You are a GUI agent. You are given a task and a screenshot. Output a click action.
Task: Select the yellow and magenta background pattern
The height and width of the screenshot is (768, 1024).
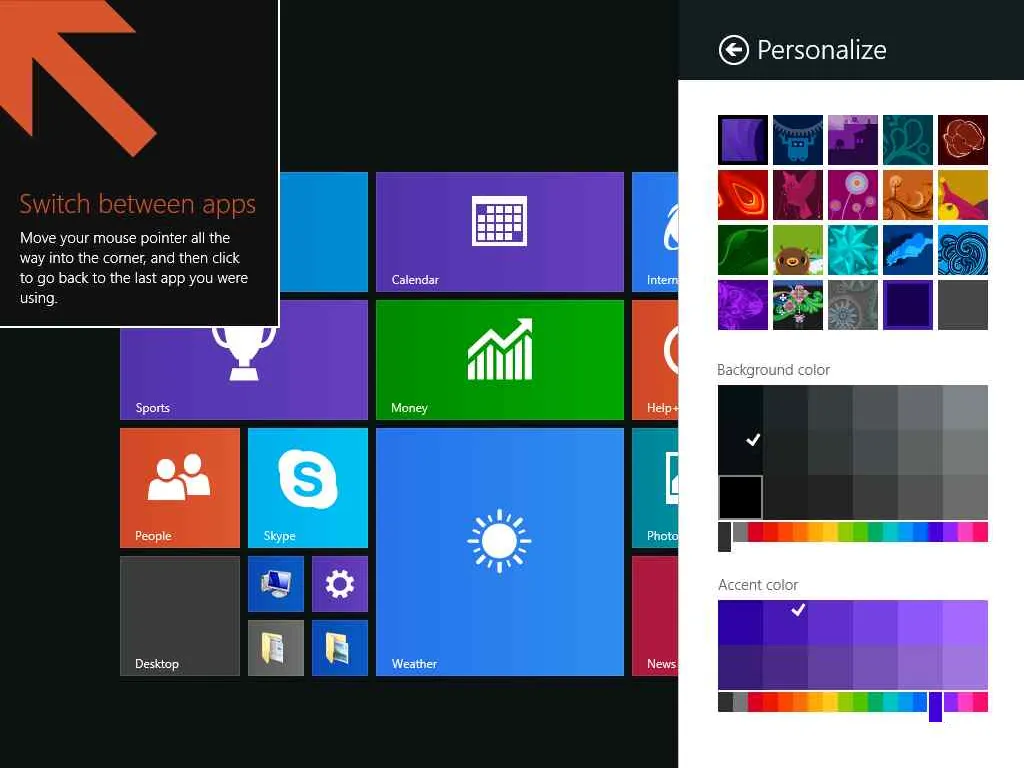click(x=963, y=195)
